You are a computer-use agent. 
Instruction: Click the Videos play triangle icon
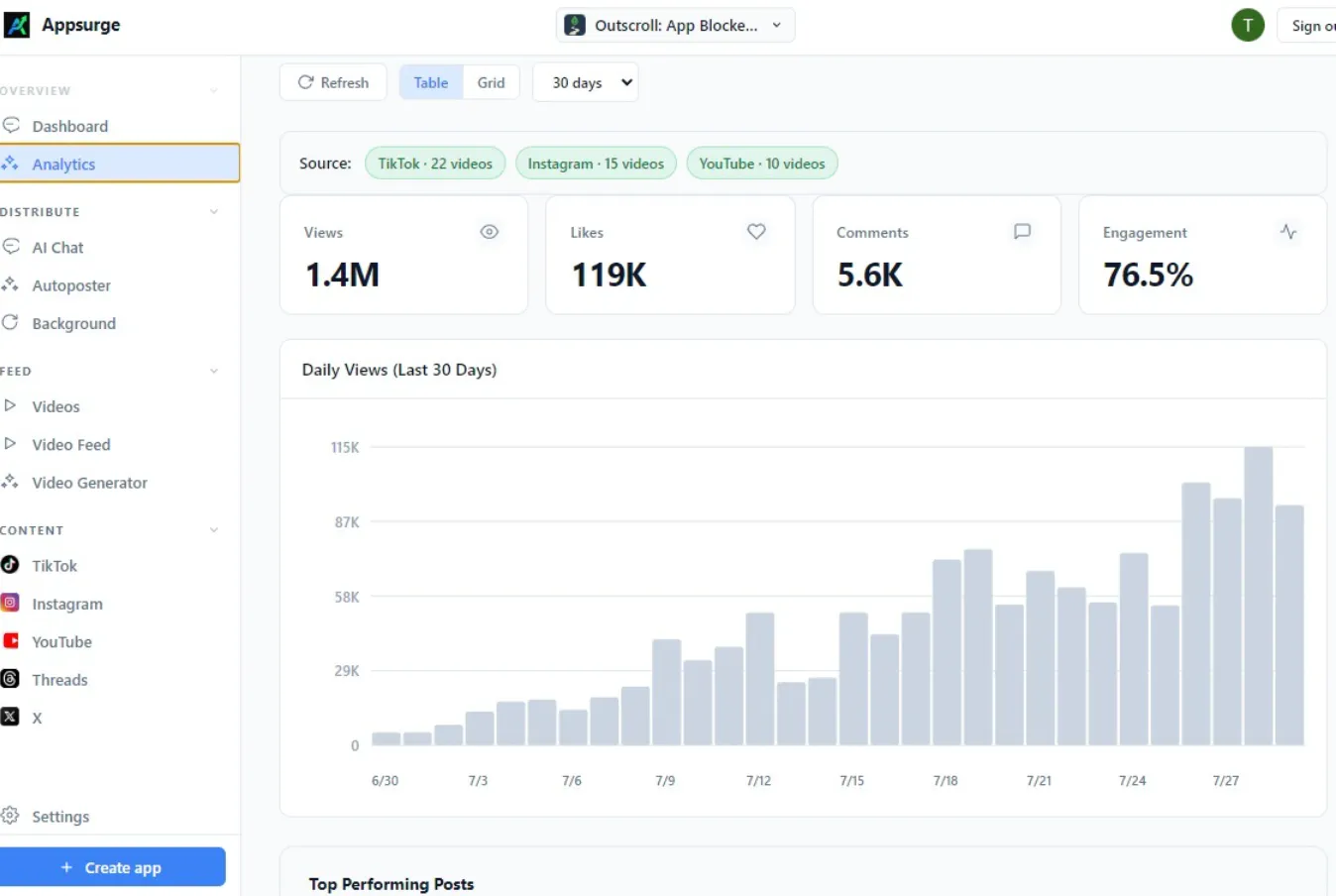[10, 405]
